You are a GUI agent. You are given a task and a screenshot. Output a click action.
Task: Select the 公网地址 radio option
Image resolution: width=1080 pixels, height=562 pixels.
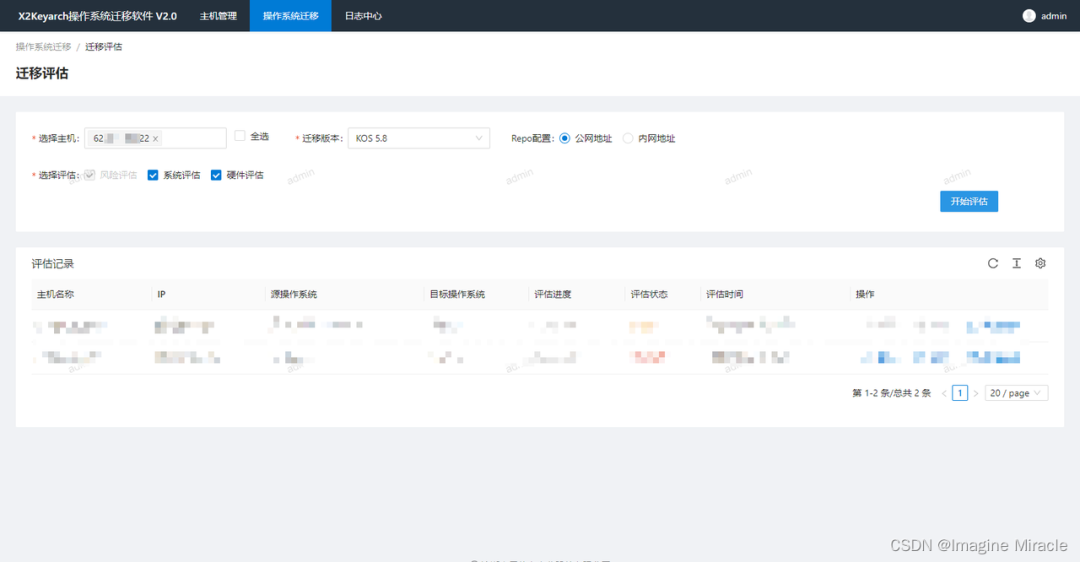tap(565, 139)
